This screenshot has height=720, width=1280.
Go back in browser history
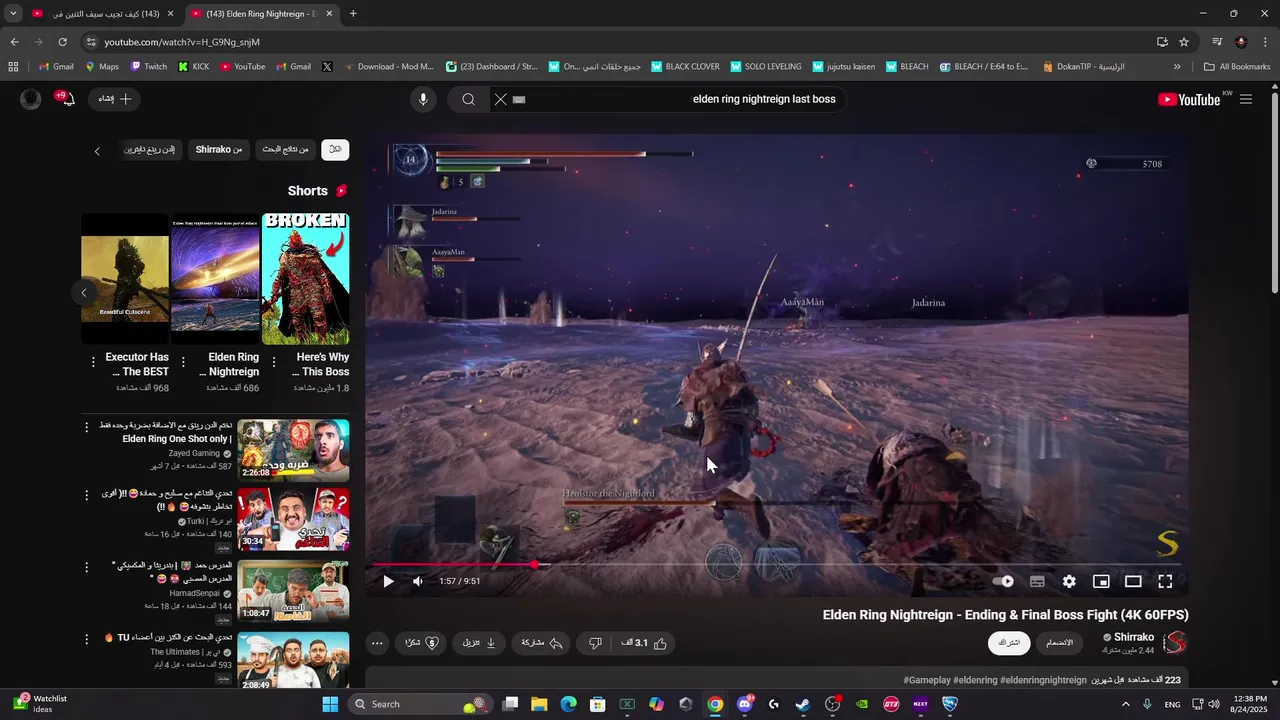[14, 42]
